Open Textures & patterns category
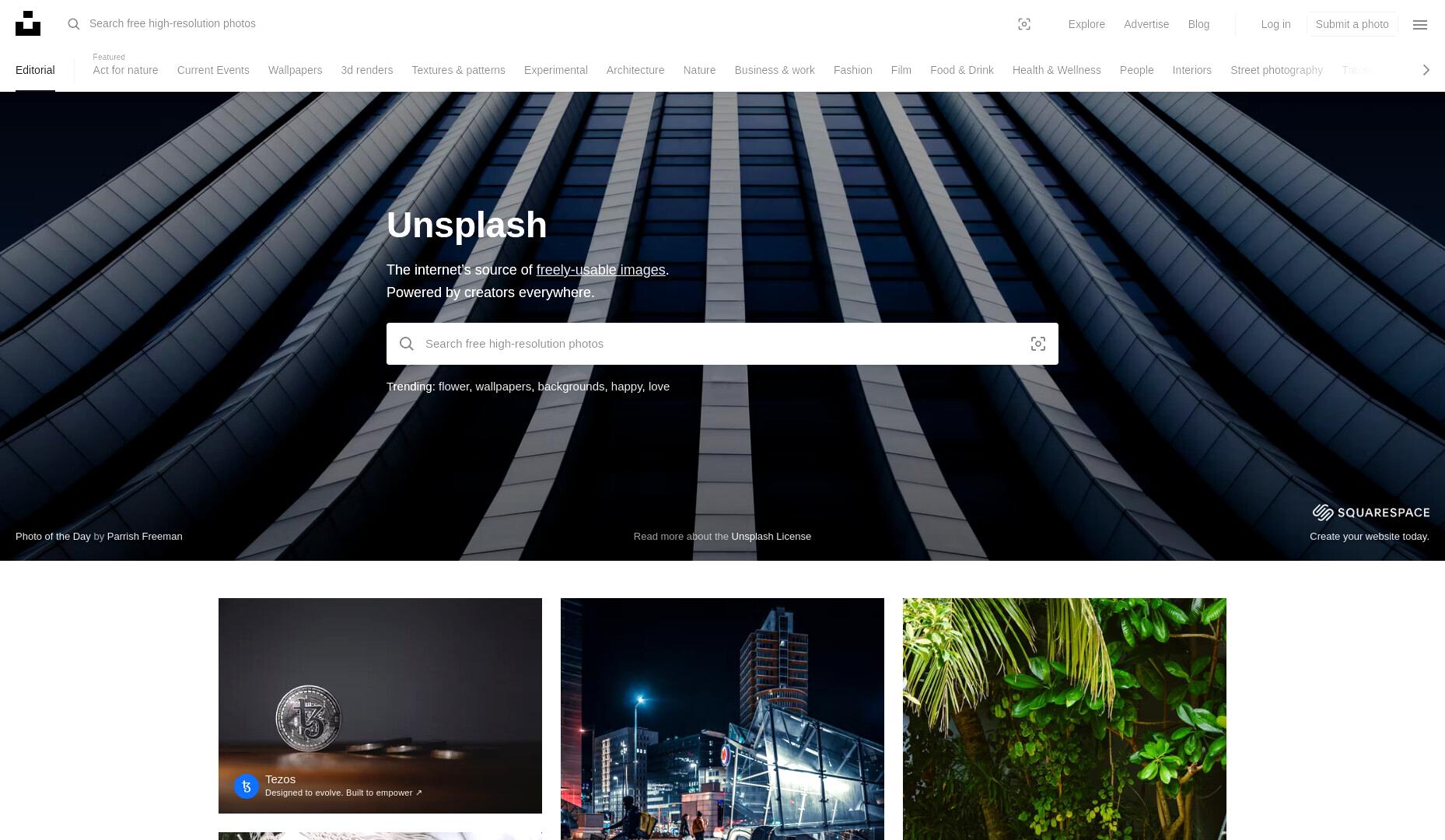 tap(458, 70)
